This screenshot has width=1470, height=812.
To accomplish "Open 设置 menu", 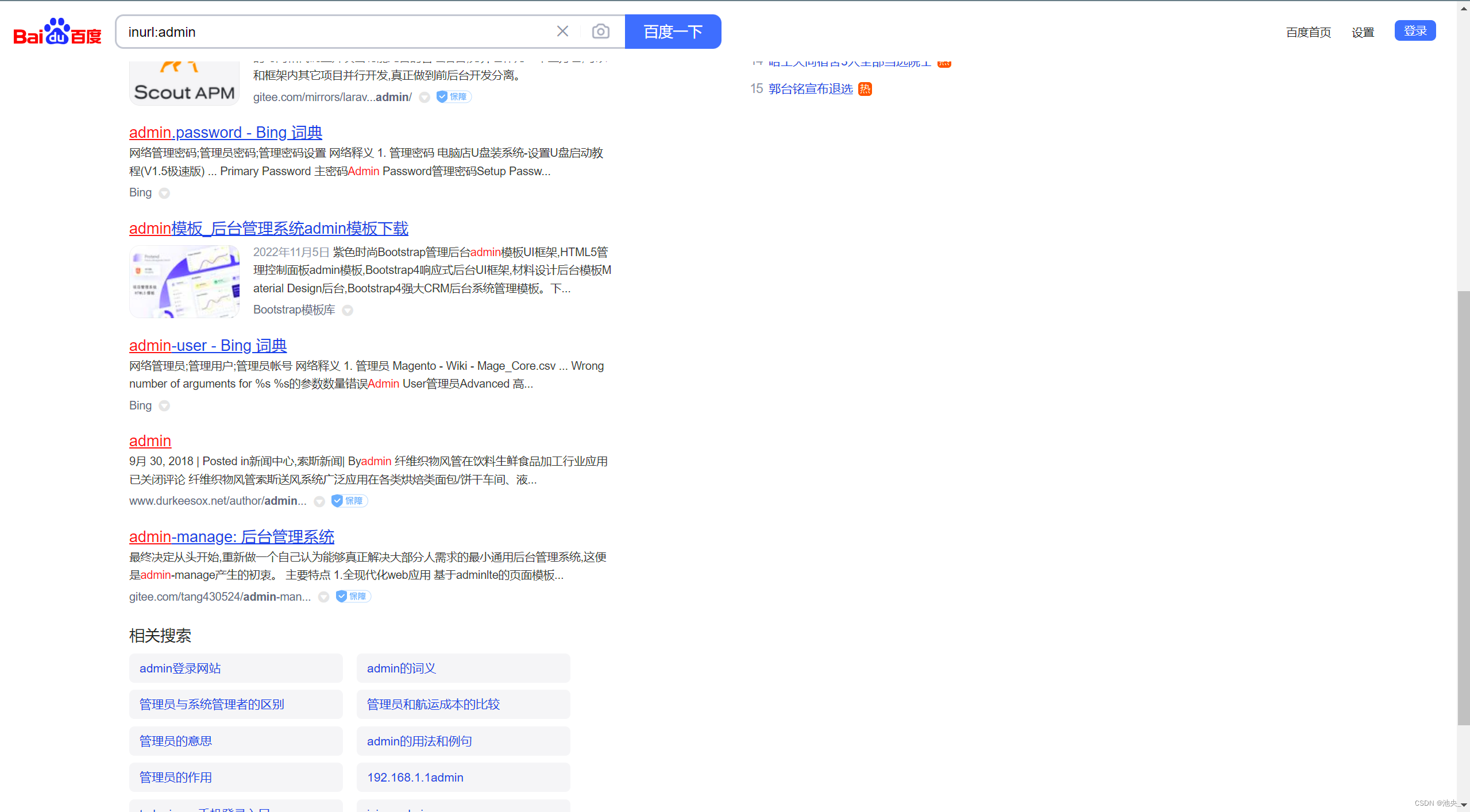I will 1363,32.
